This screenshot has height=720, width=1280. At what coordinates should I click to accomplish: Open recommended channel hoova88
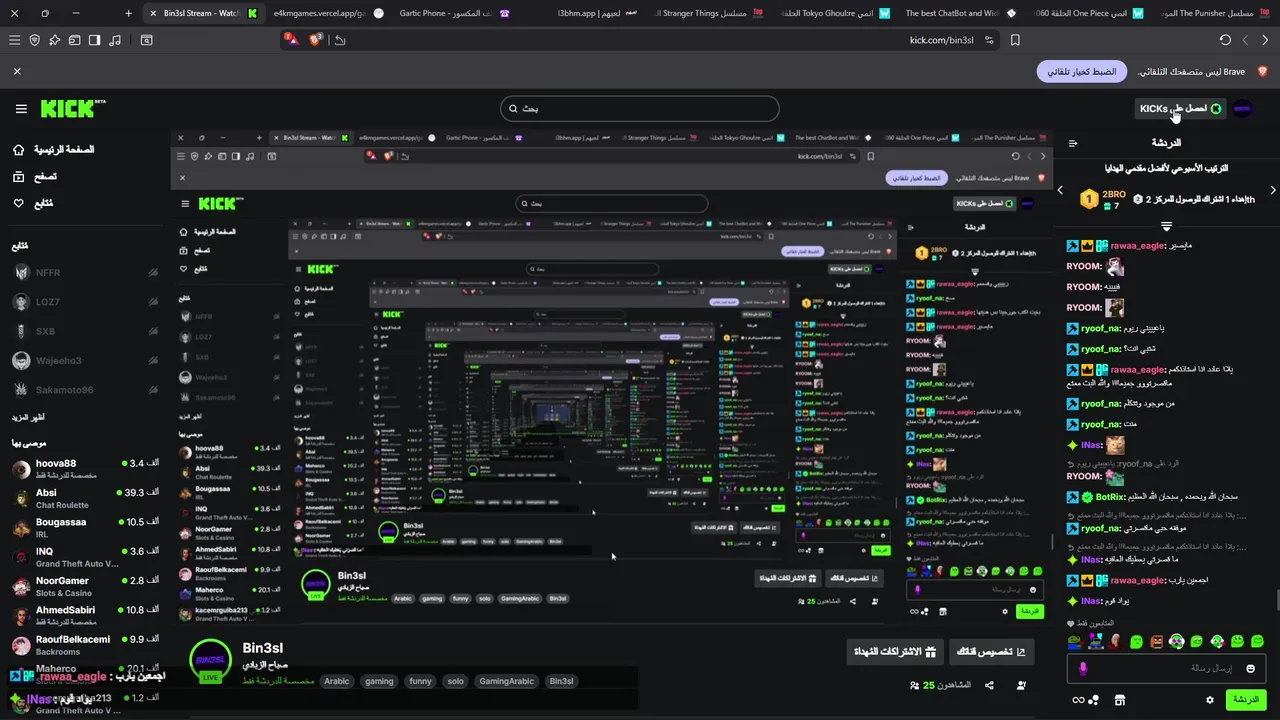[85, 469]
